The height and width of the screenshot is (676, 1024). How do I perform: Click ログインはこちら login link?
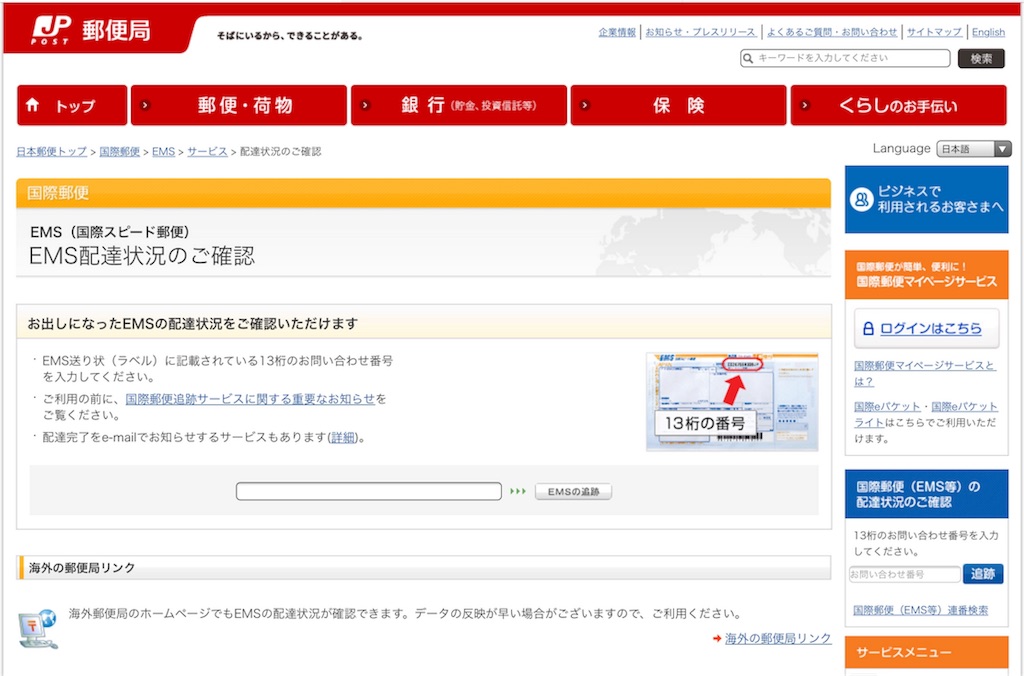931,329
